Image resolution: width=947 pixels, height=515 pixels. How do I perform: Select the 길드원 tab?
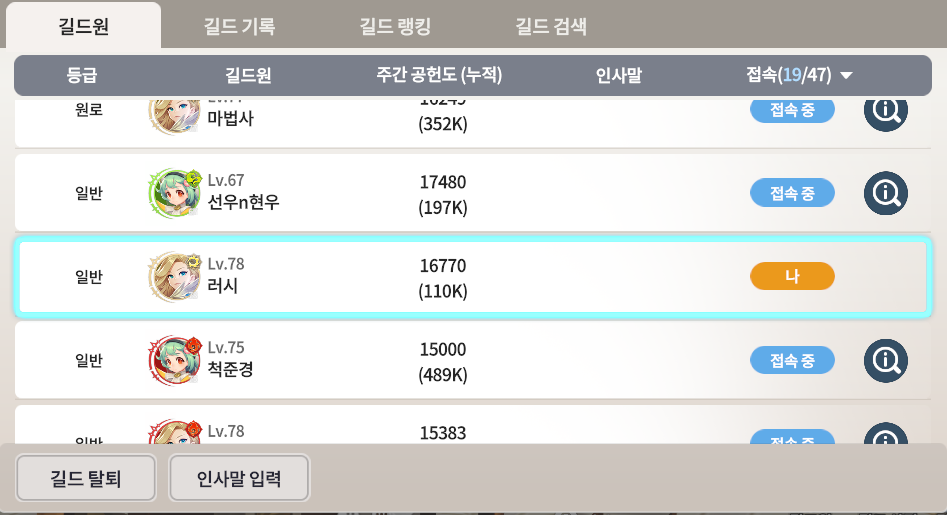pyautogui.click(x=84, y=27)
